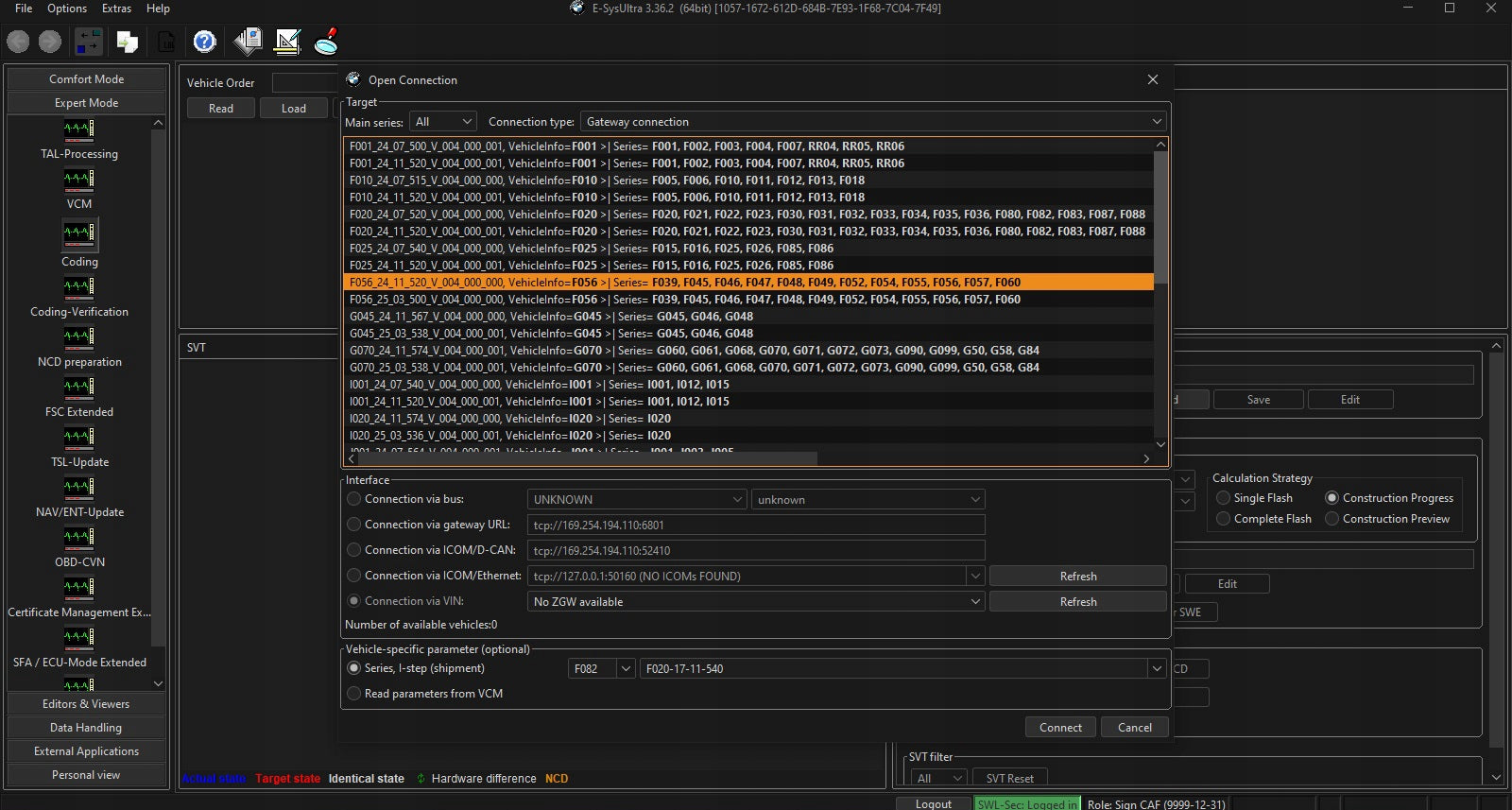Click the Vehicle Order Load button

point(294,109)
